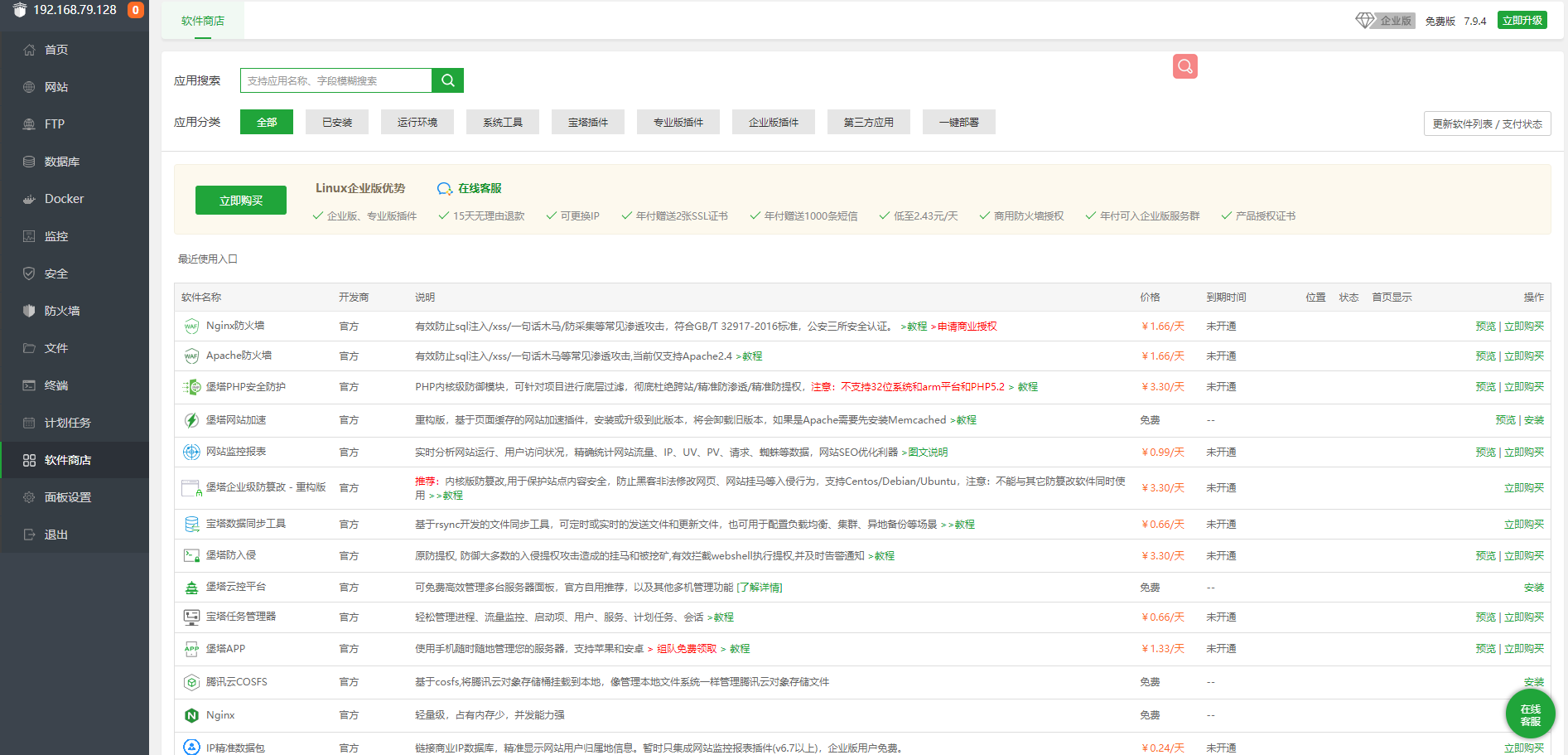Open the 首页 home sidebar icon
The height and width of the screenshot is (755, 1568).
pyautogui.click(x=29, y=50)
